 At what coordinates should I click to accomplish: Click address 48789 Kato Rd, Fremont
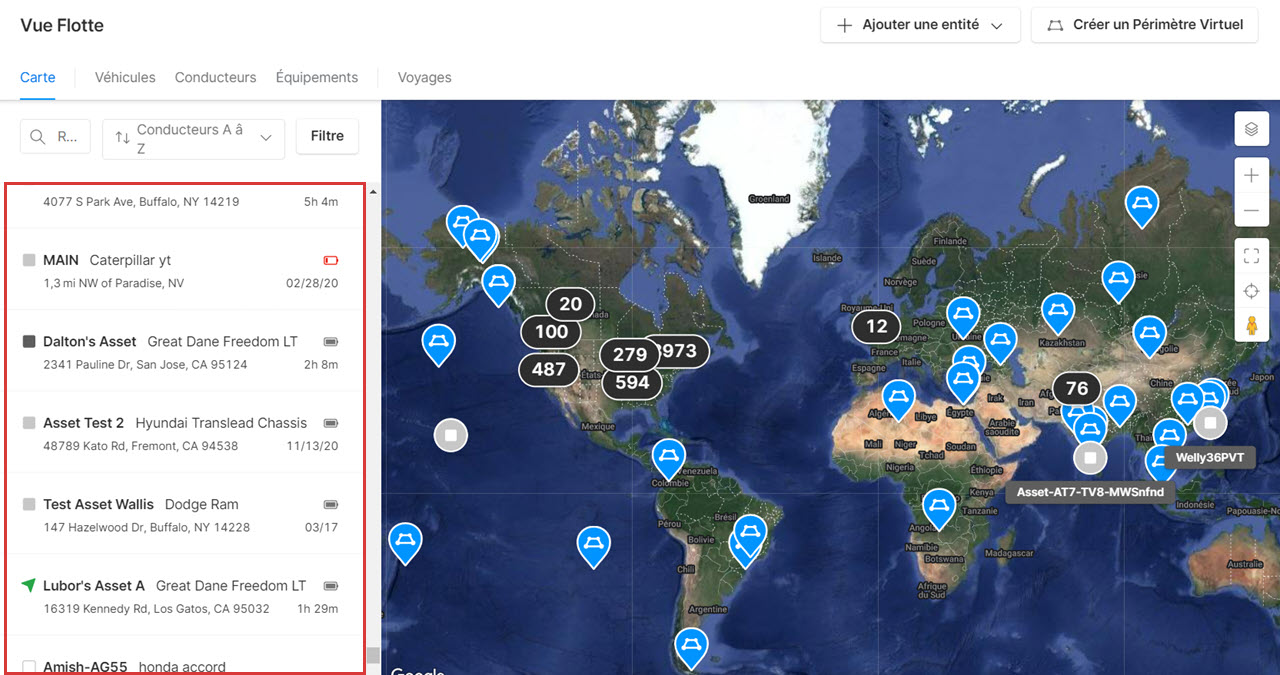tap(141, 446)
